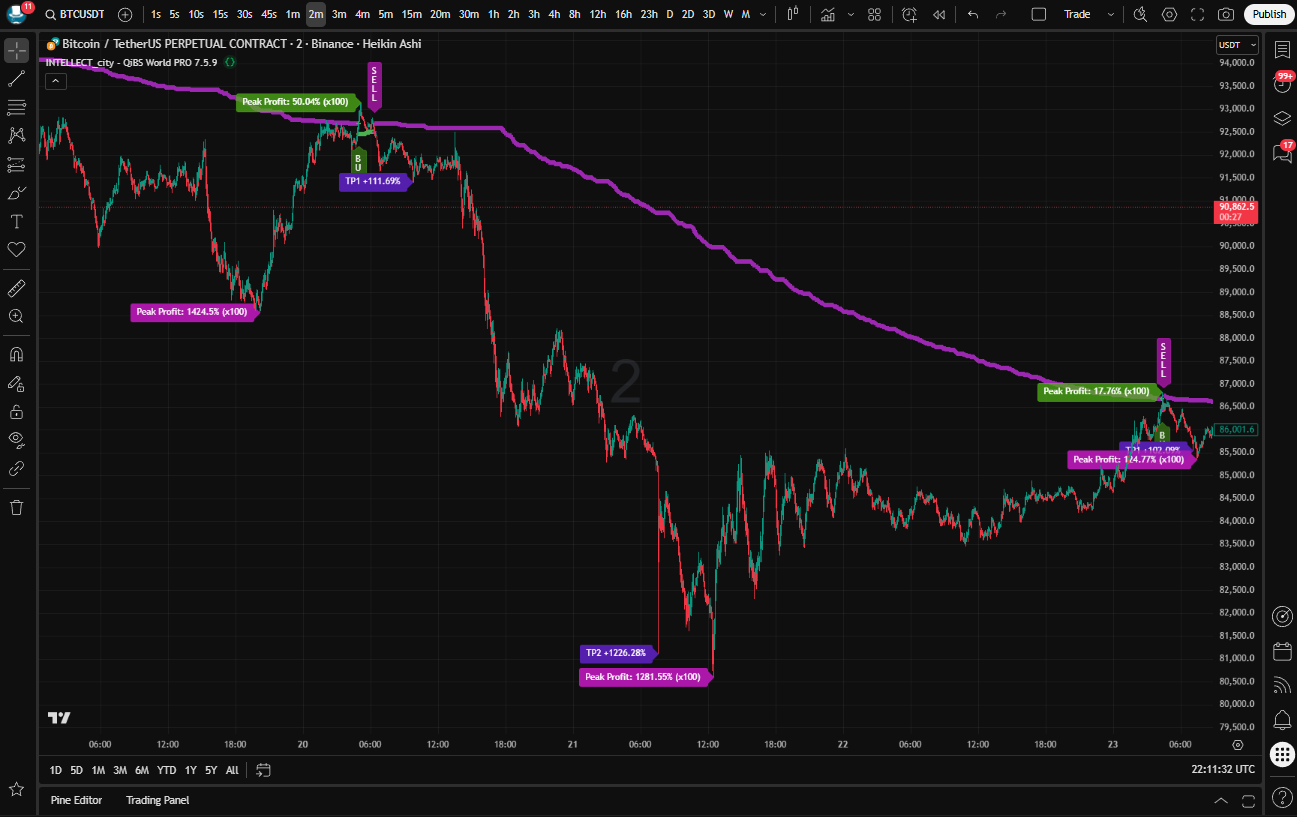Screen dimensions: 1297x817
Task: Pick the ruler measure tool
Action: (x=16, y=289)
